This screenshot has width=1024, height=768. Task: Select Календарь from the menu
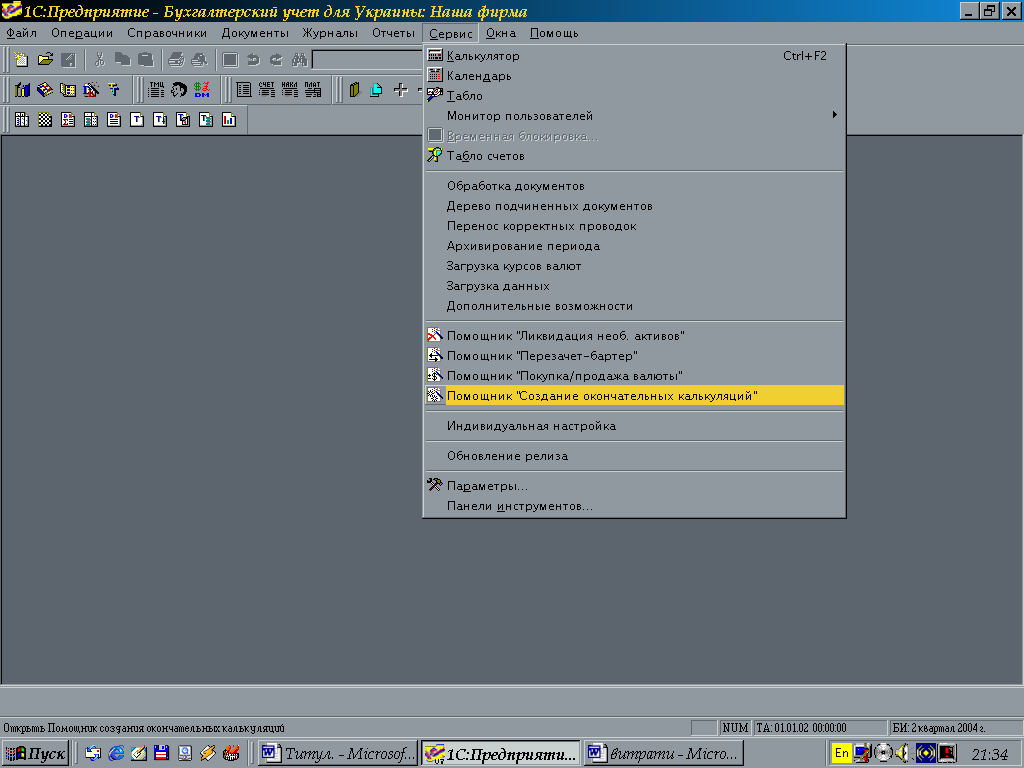pos(634,76)
